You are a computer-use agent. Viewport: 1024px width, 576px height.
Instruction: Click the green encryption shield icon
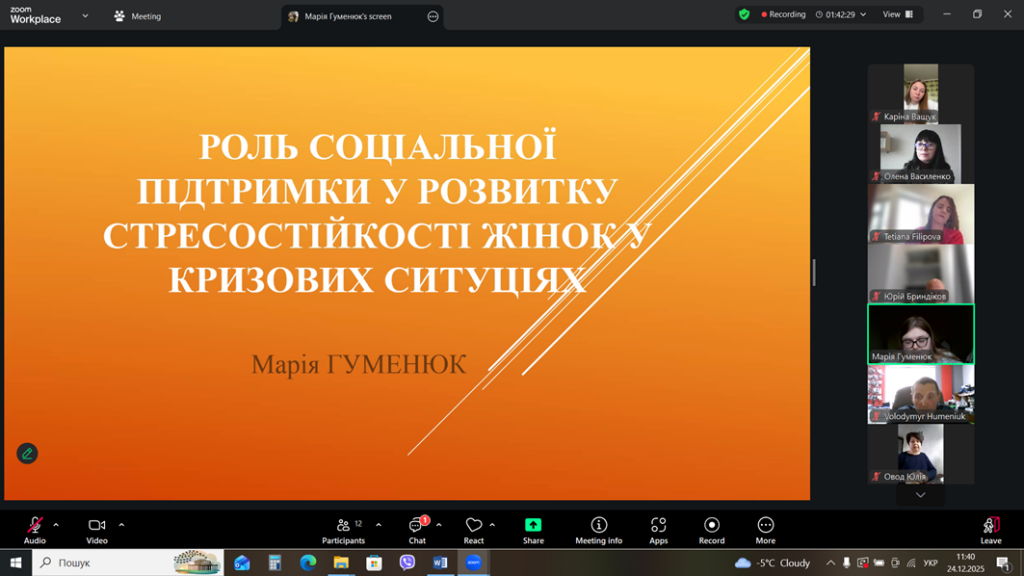coord(744,15)
